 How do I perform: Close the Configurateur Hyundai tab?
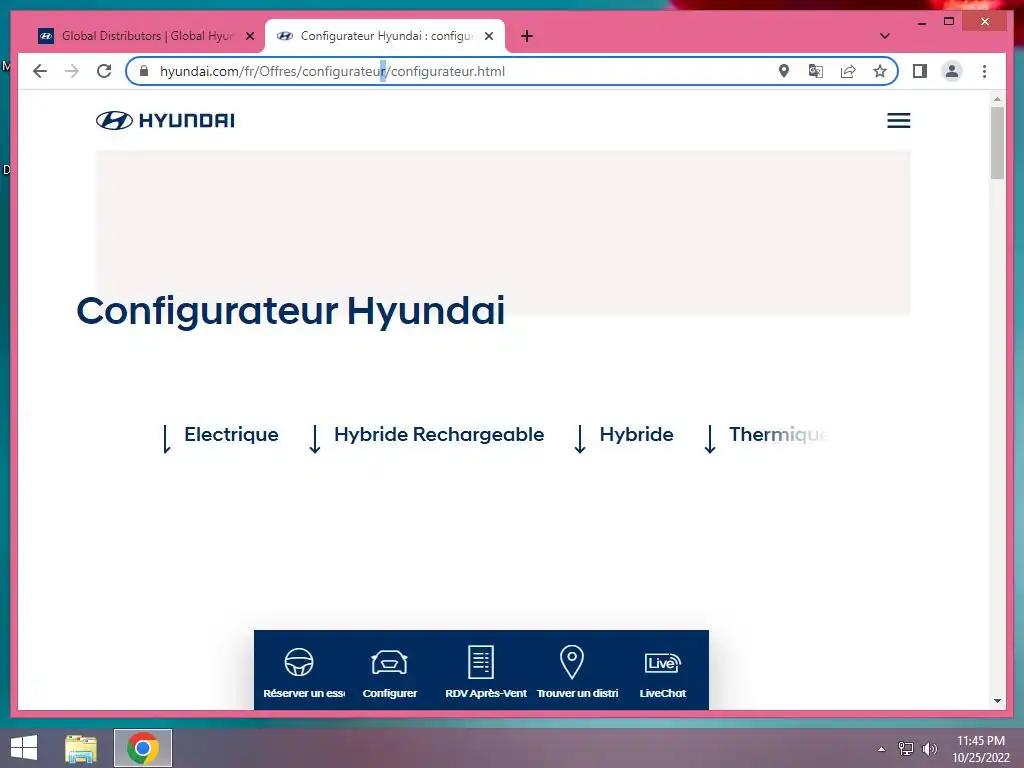pyautogui.click(x=488, y=36)
